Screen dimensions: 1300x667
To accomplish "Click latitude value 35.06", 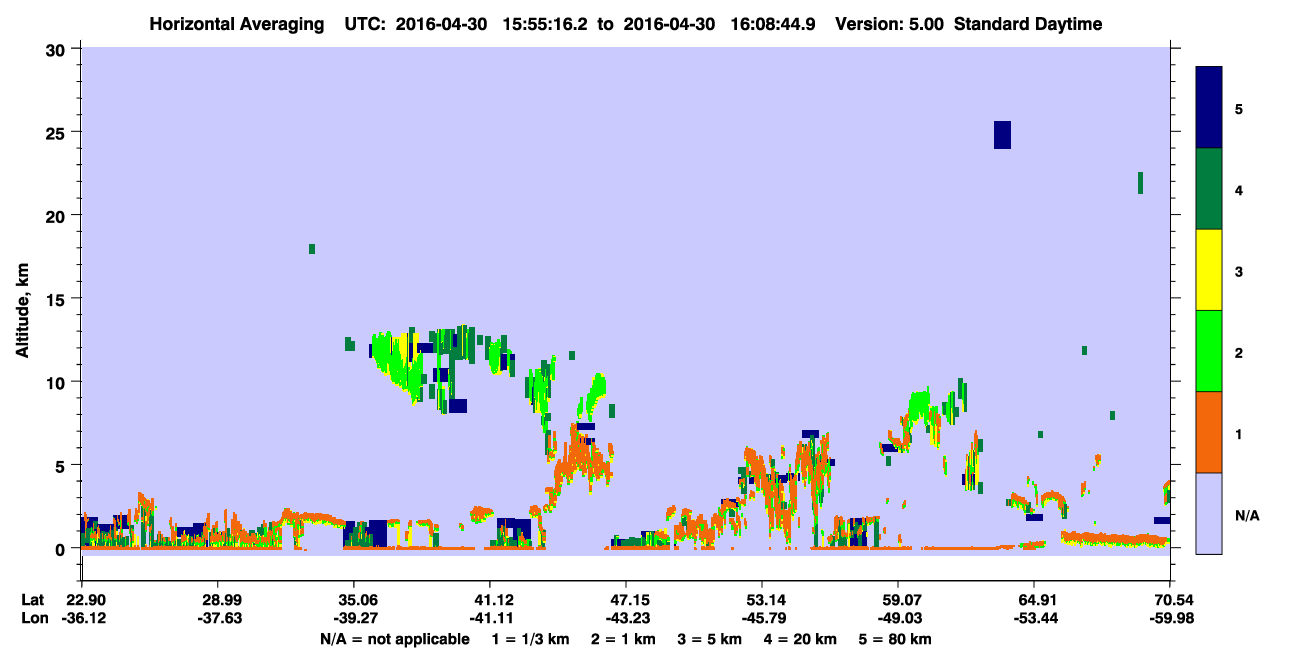I will click(x=353, y=600).
